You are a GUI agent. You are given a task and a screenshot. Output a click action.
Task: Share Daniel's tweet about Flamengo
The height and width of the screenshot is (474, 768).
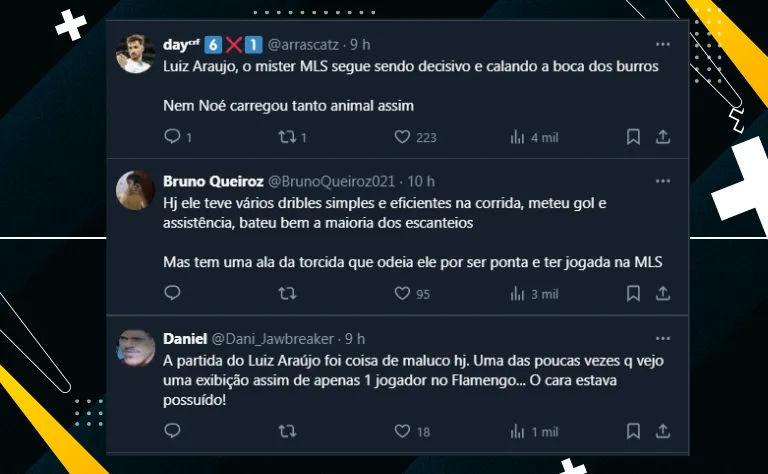click(x=662, y=431)
